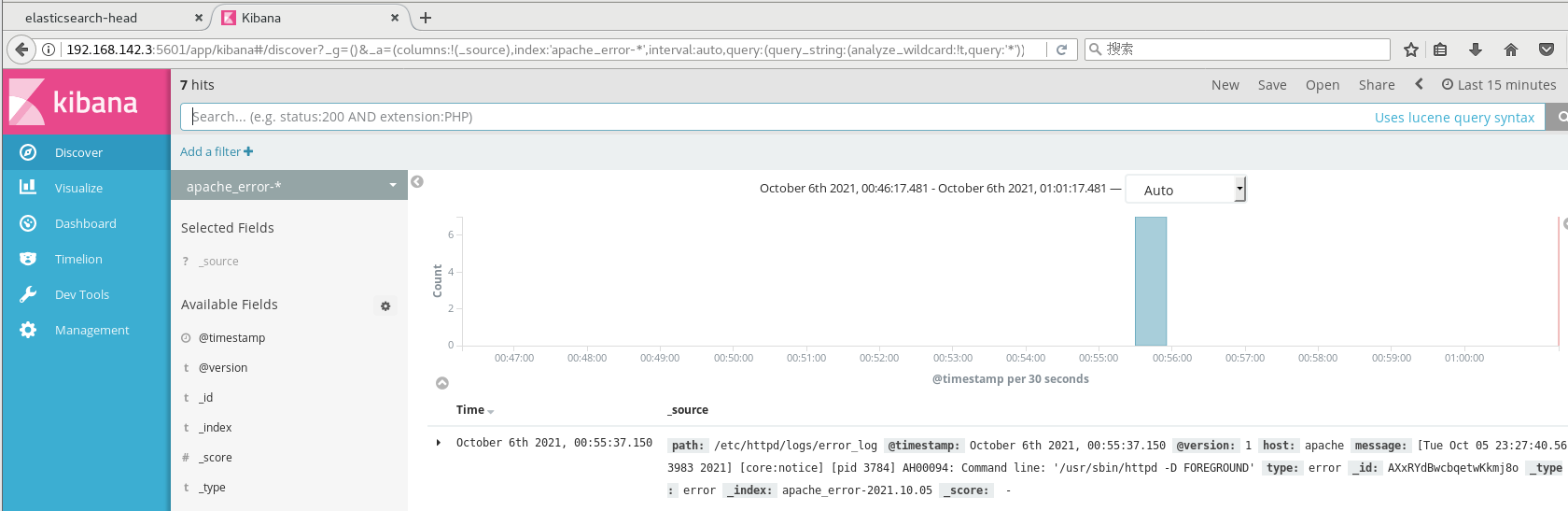Collapse the histogram chart toggle
Viewport: 1568px width, 511px height.
[442, 383]
